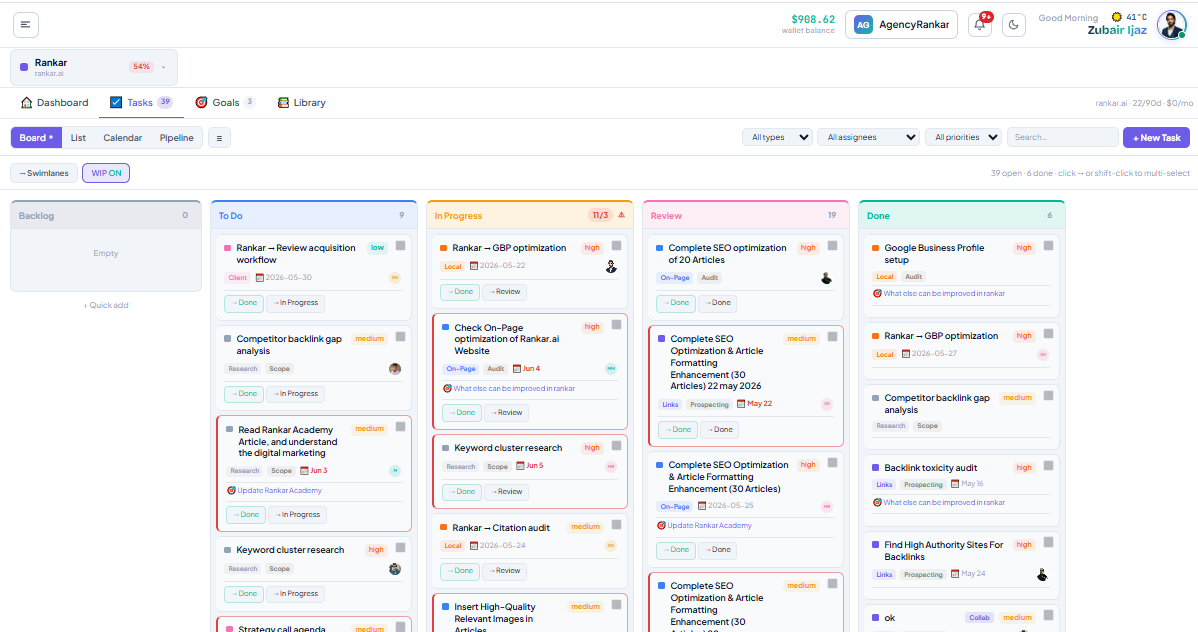Go to the Dashboard tab

pyautogui.click(x=54, y=102)
